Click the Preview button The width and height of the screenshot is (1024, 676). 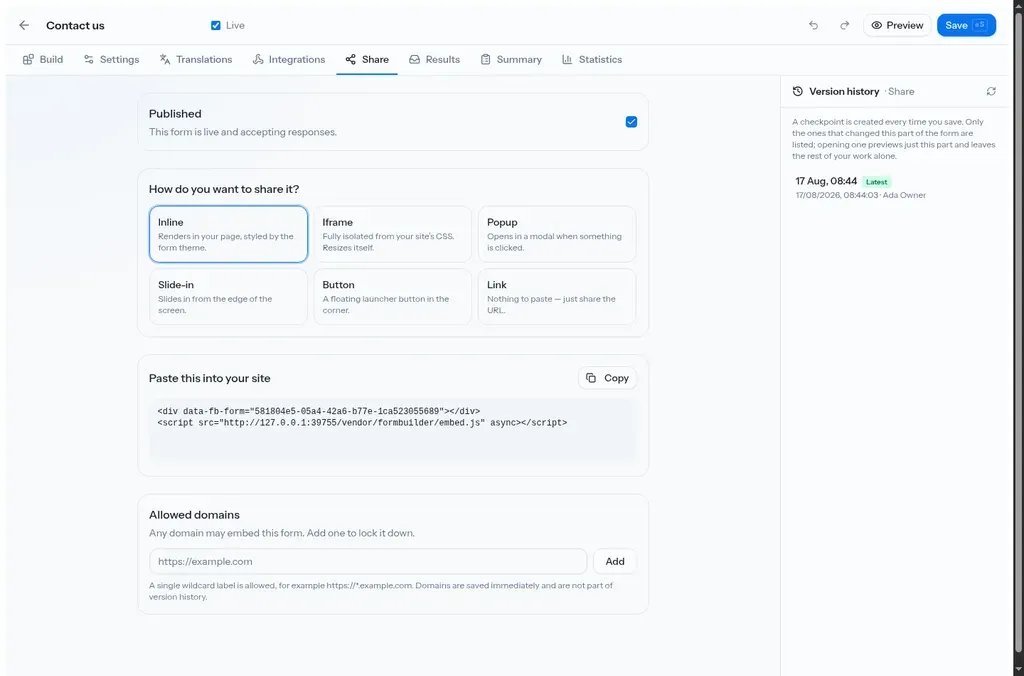click(x=897, y=25)
